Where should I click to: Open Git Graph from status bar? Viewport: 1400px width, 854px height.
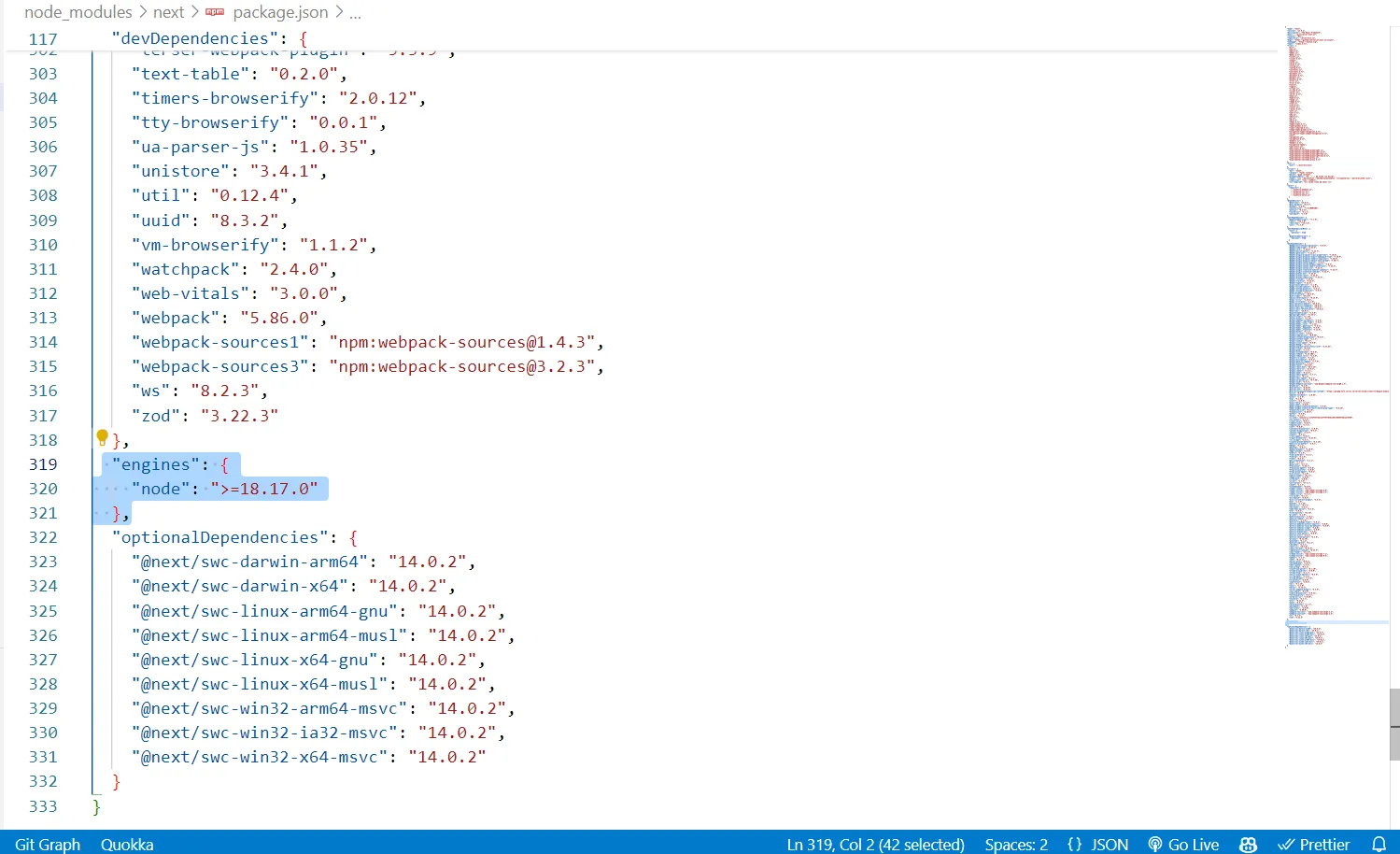coord(48,844)
